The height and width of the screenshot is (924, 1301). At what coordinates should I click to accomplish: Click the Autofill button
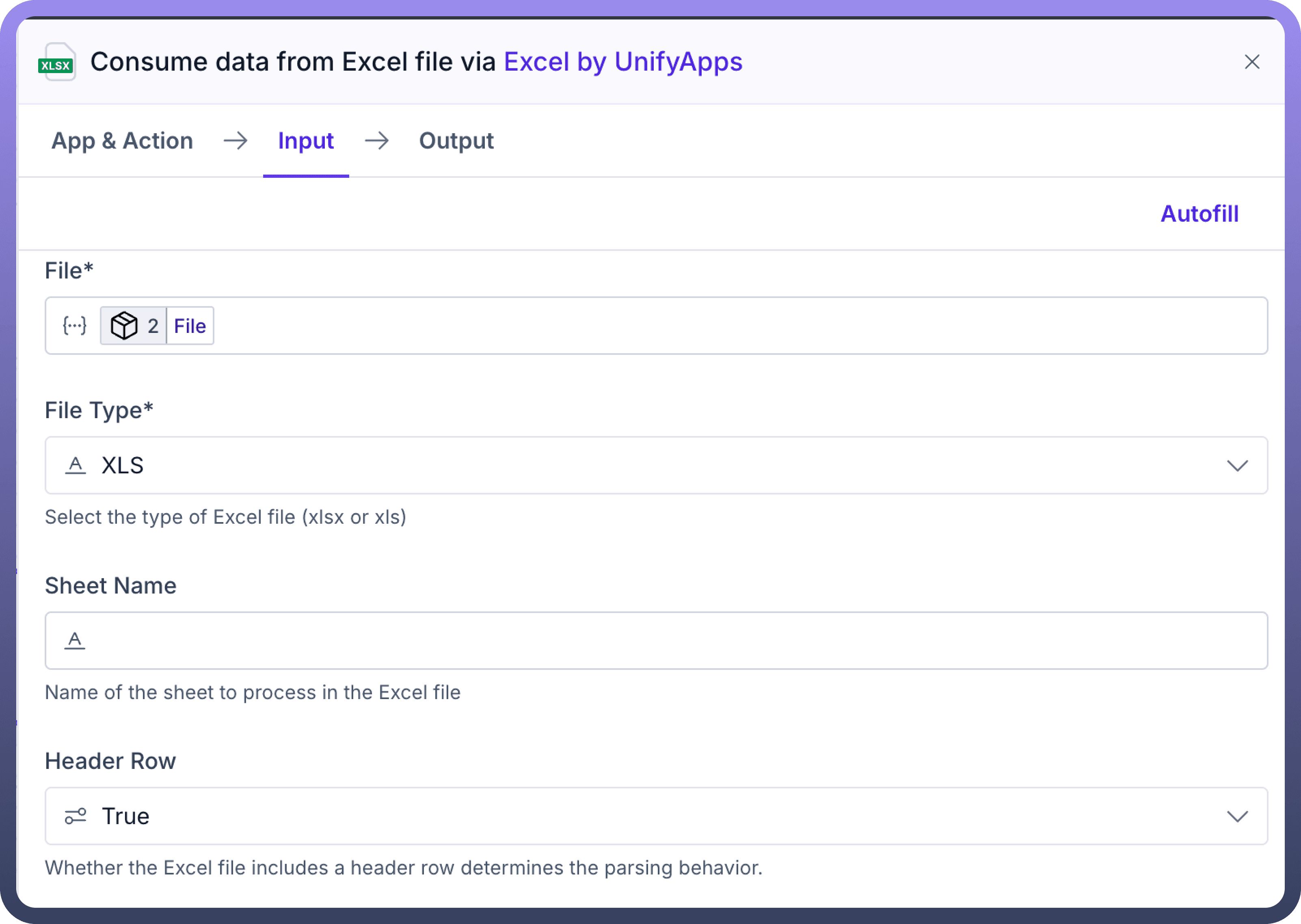(1199, 214)
